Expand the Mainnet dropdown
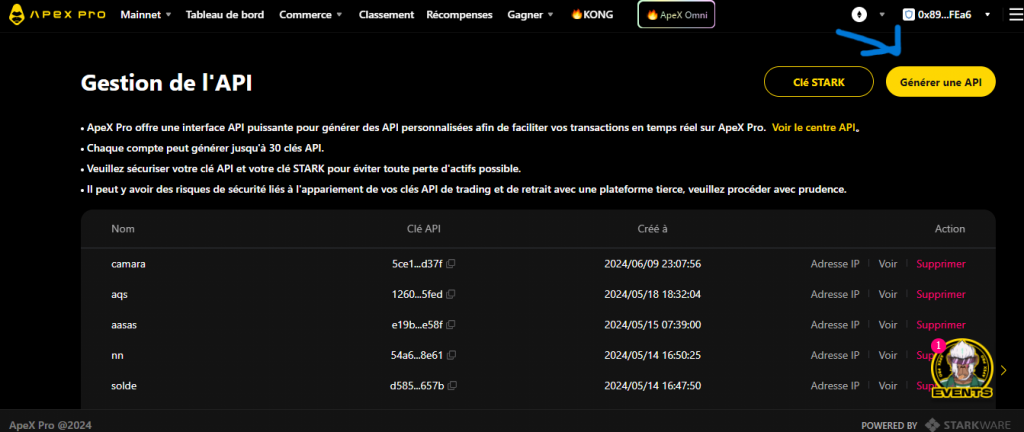The height and width of the screenshot is (432, 1024). click(x=146, y=15)
